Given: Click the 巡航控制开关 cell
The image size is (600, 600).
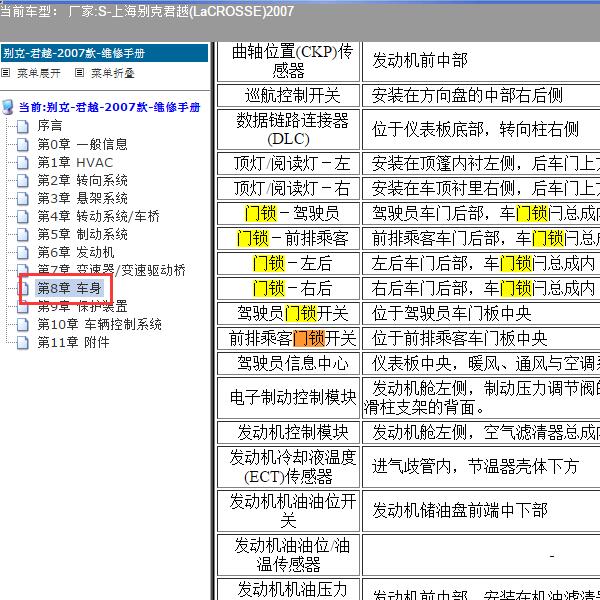Looking at the screenshot, I should [x=289, y=96].
